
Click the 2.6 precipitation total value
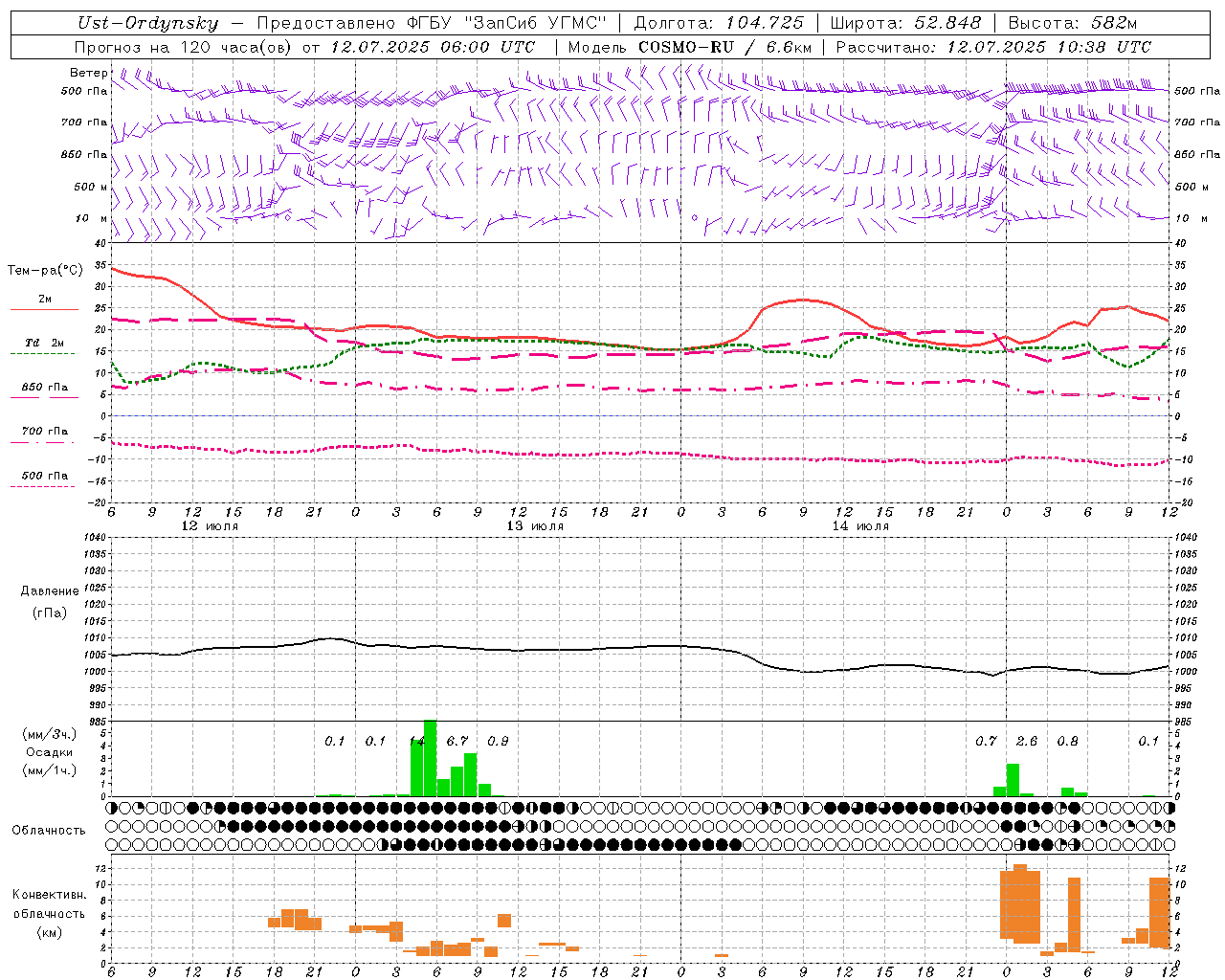(1026, 741)
